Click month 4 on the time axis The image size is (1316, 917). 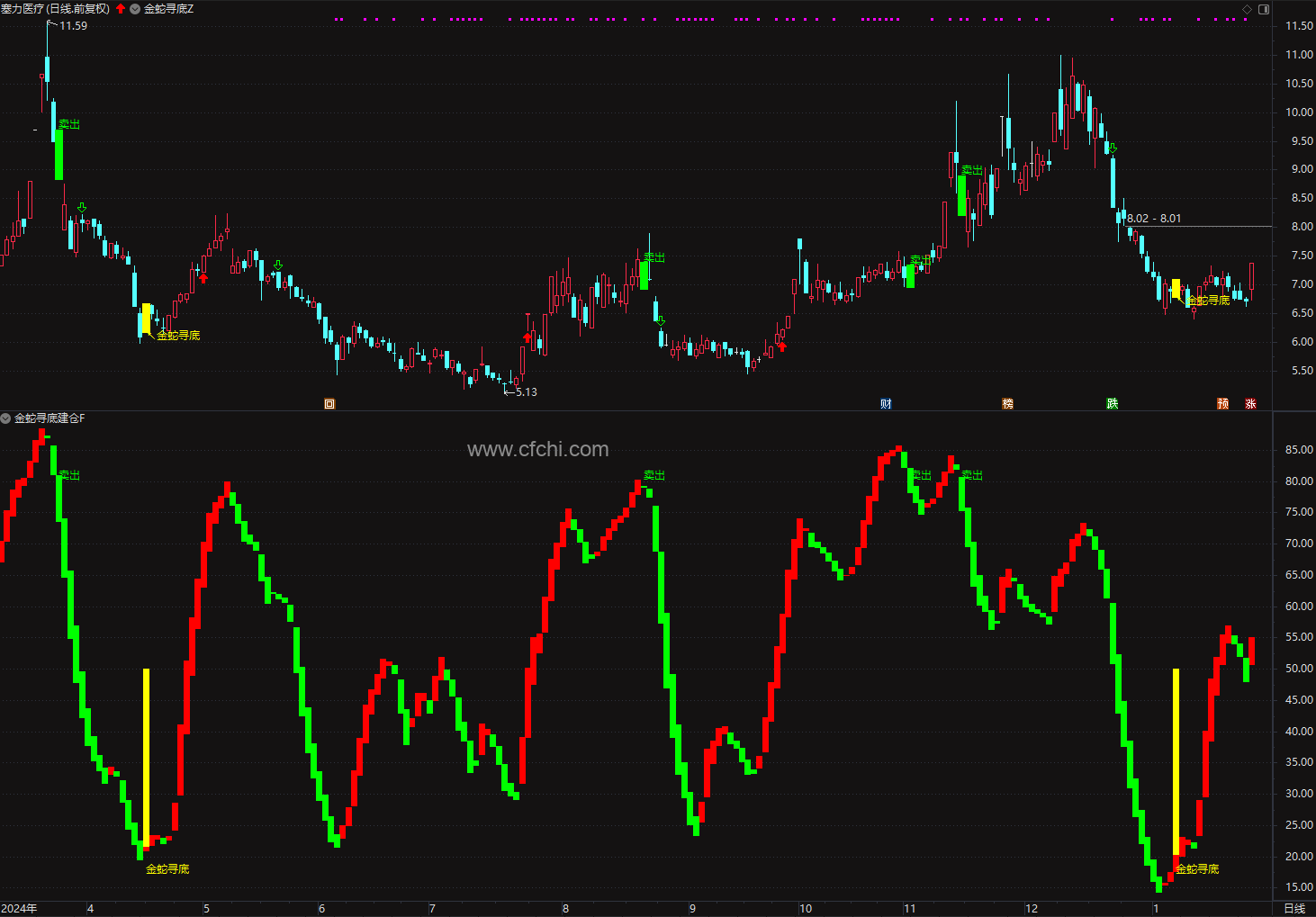click(90, 909)
